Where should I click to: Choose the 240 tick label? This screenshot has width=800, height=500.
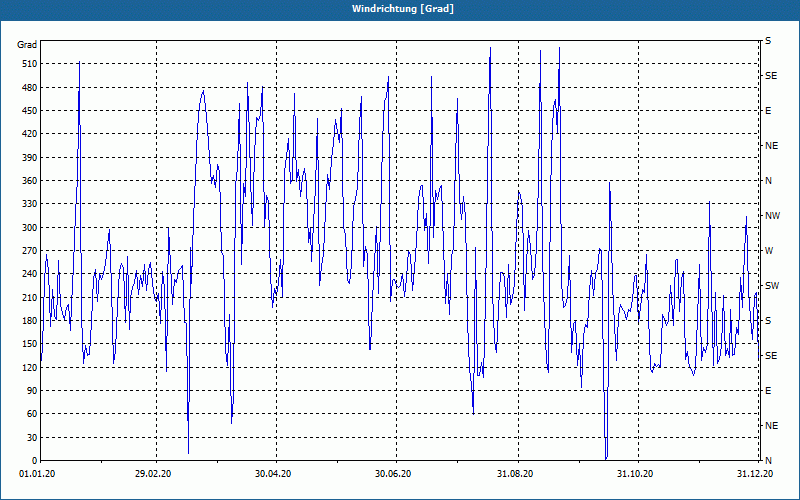pyautogui.click(x=30, y=274)
